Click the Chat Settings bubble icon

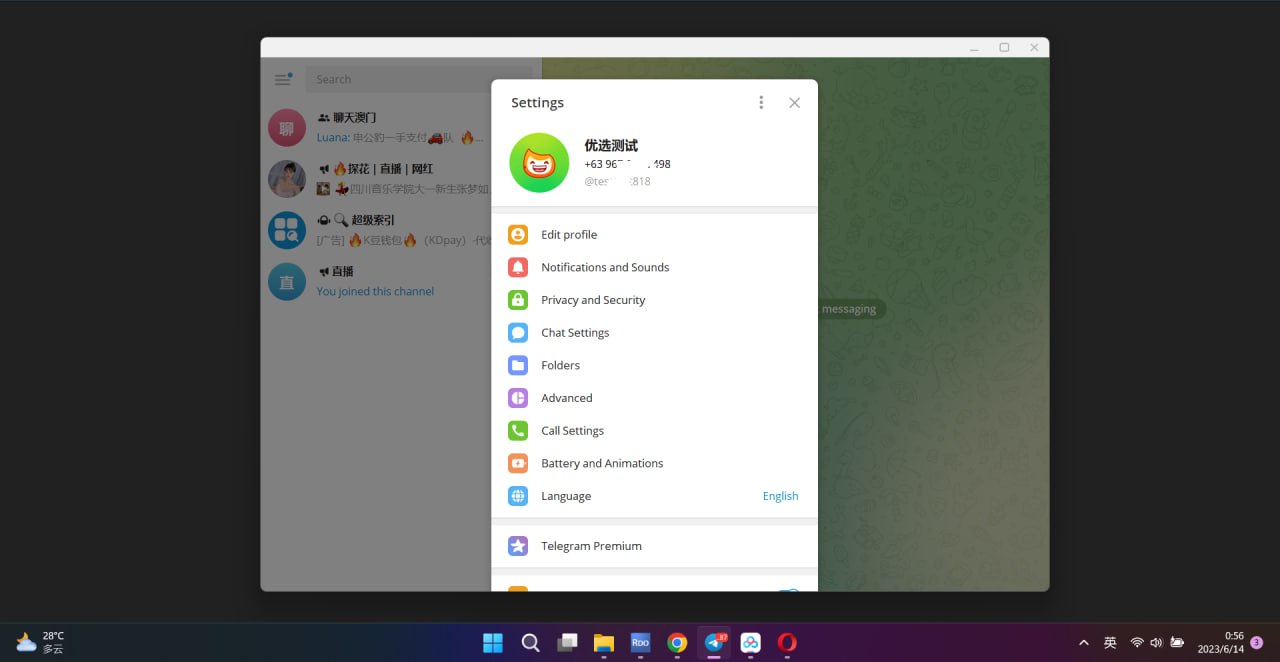click(517, 333)
